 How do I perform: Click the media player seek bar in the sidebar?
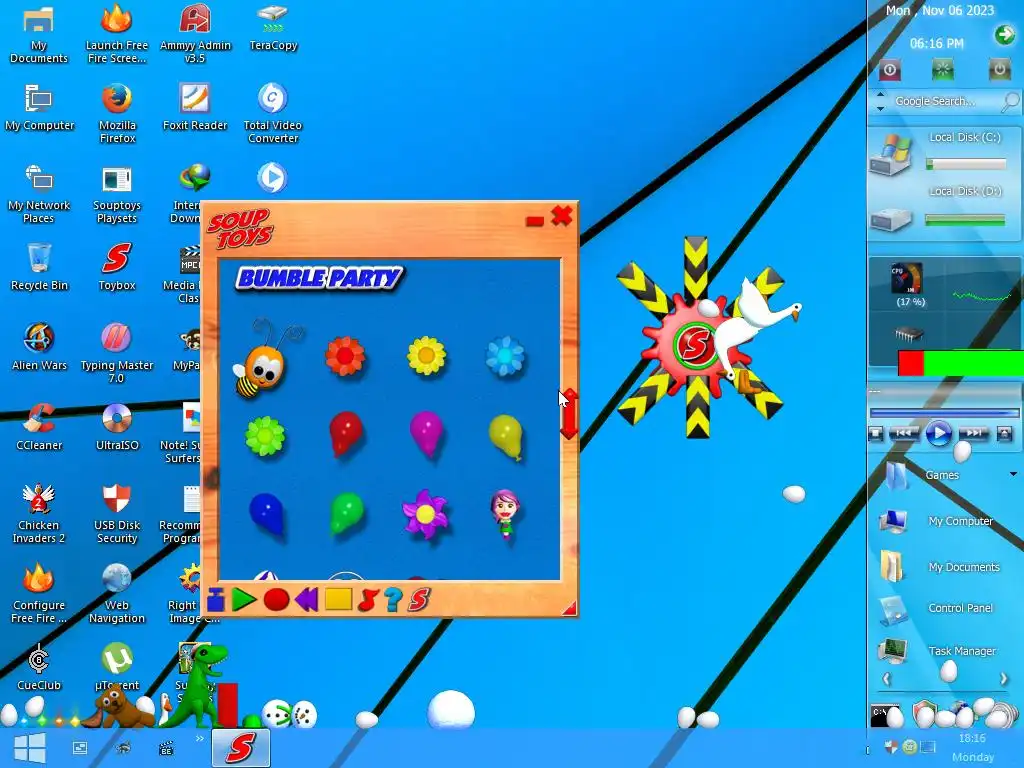(x=944, y=413)
